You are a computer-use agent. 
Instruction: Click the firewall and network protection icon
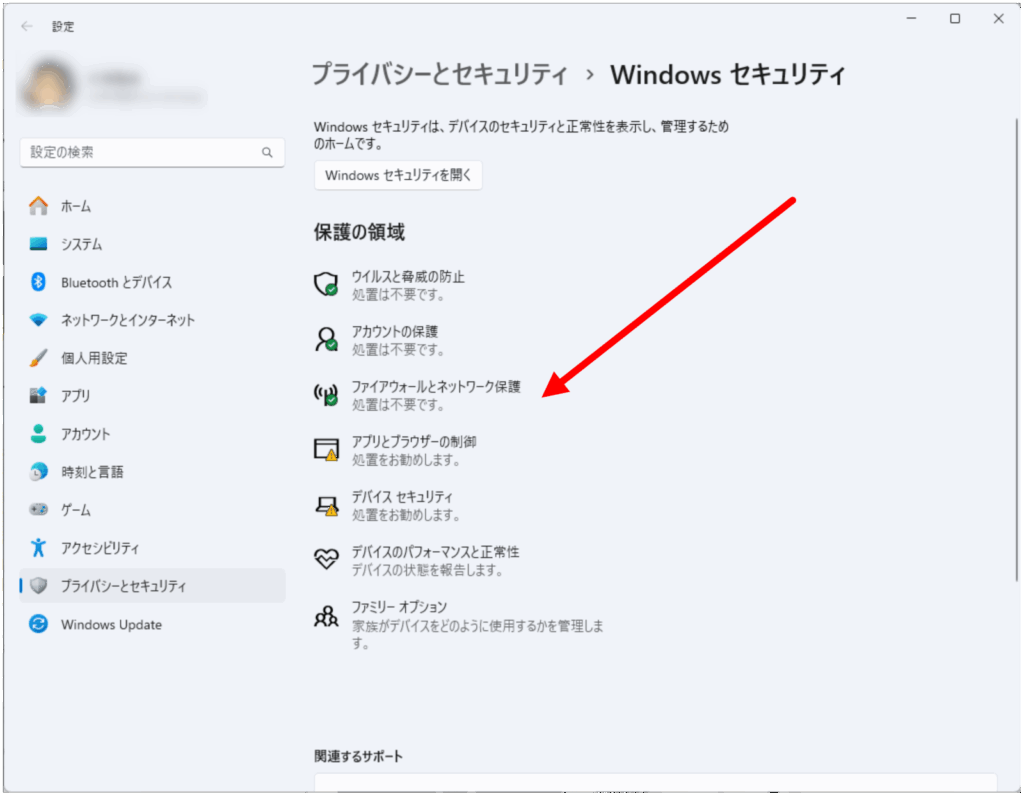point(326,396)
